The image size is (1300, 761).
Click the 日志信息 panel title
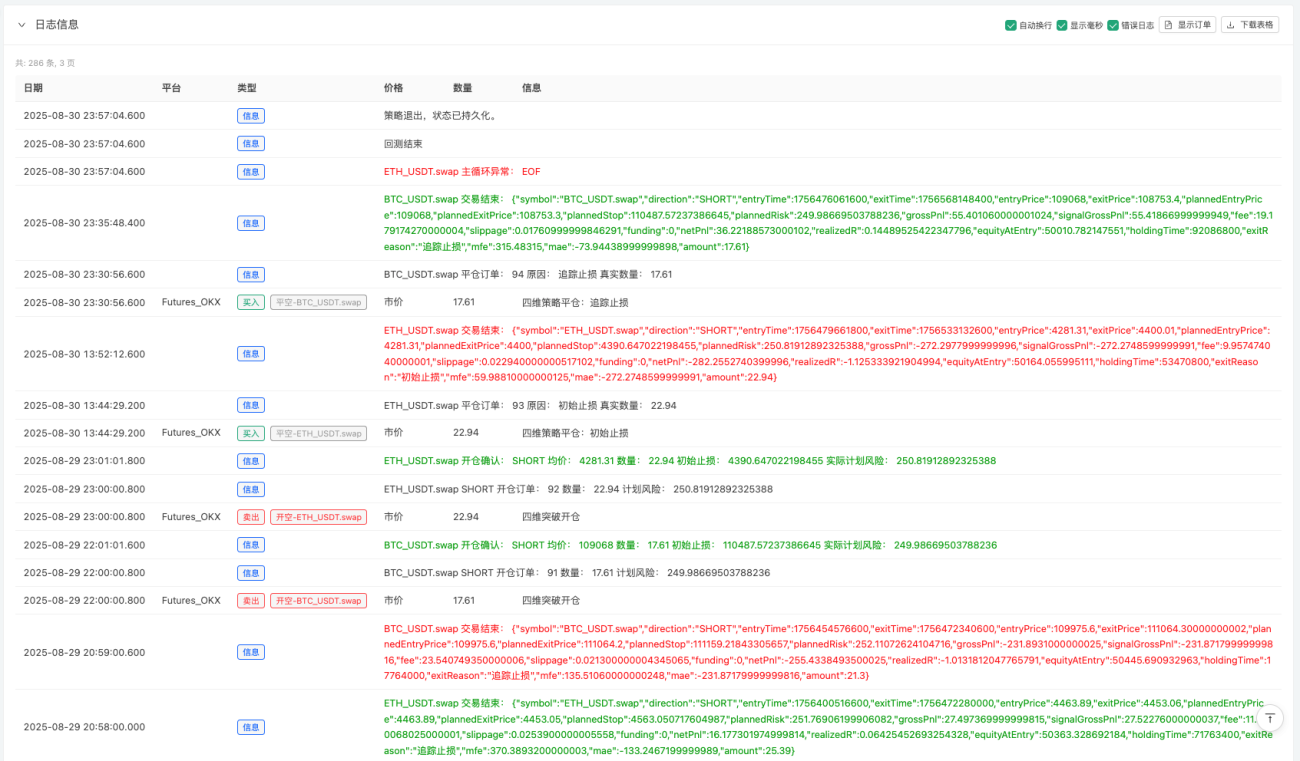(57, 24)
